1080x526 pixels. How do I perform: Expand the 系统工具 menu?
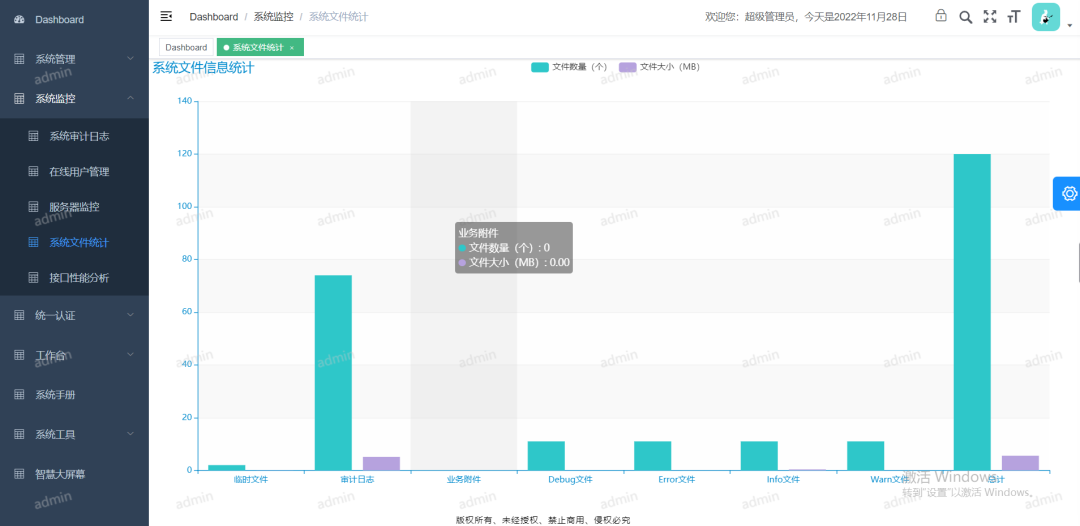tap(74, 434)
